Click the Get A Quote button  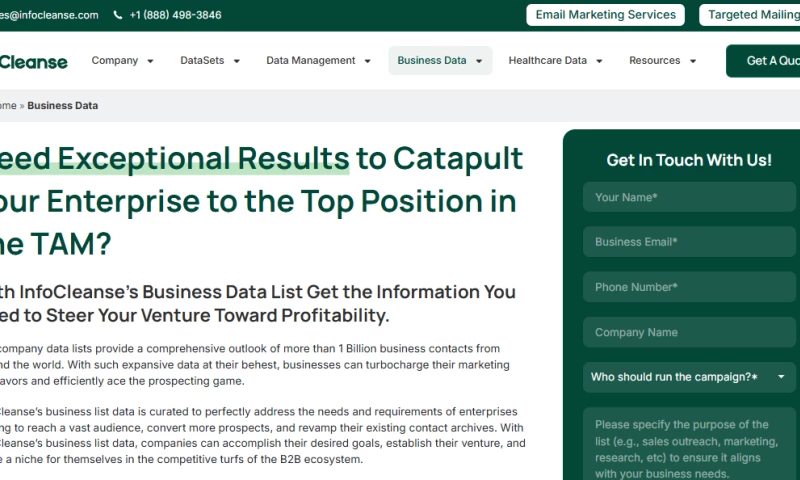tap(763, 61)
